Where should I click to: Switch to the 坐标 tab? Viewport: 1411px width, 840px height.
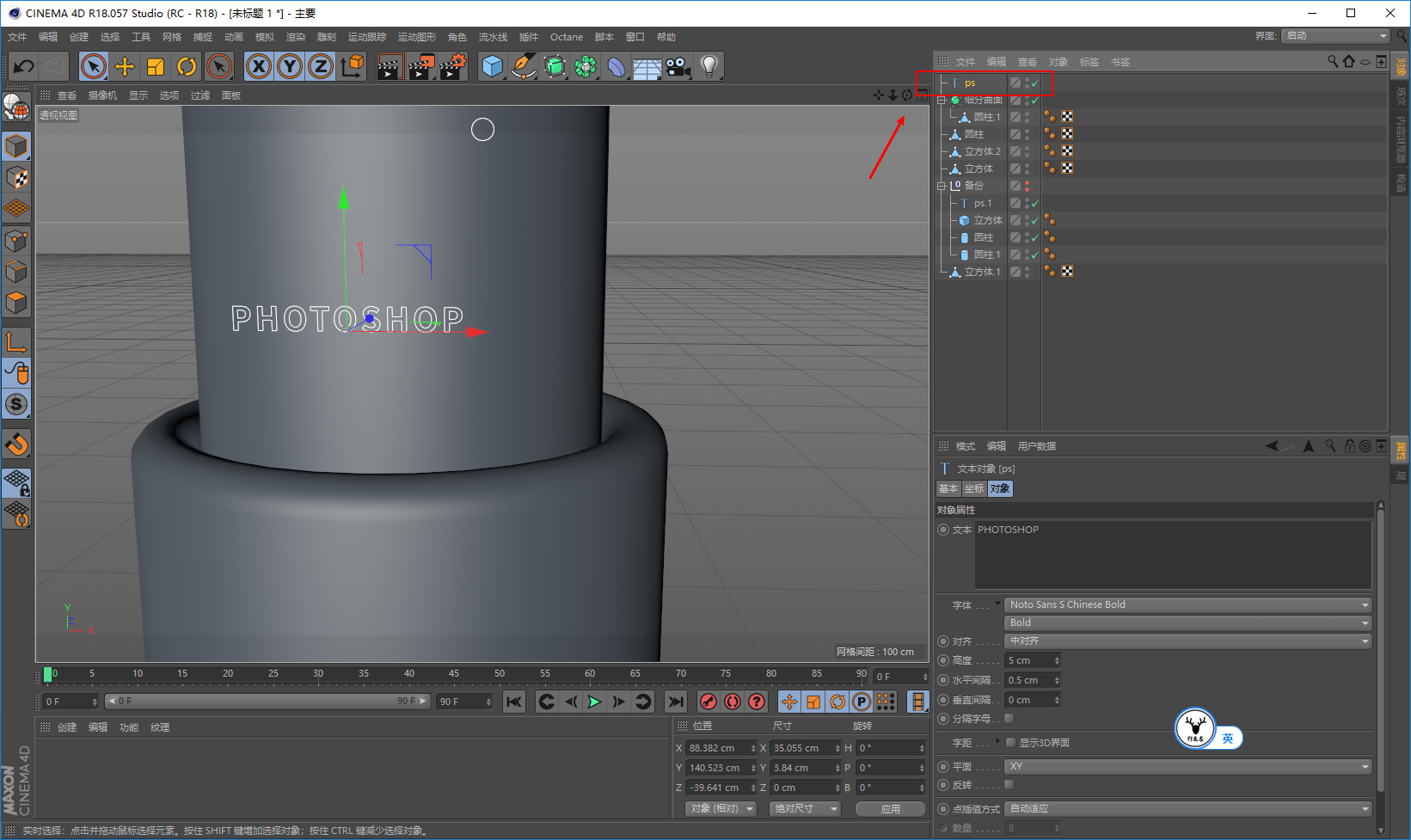pyautogui.click(x=974, y=488)
